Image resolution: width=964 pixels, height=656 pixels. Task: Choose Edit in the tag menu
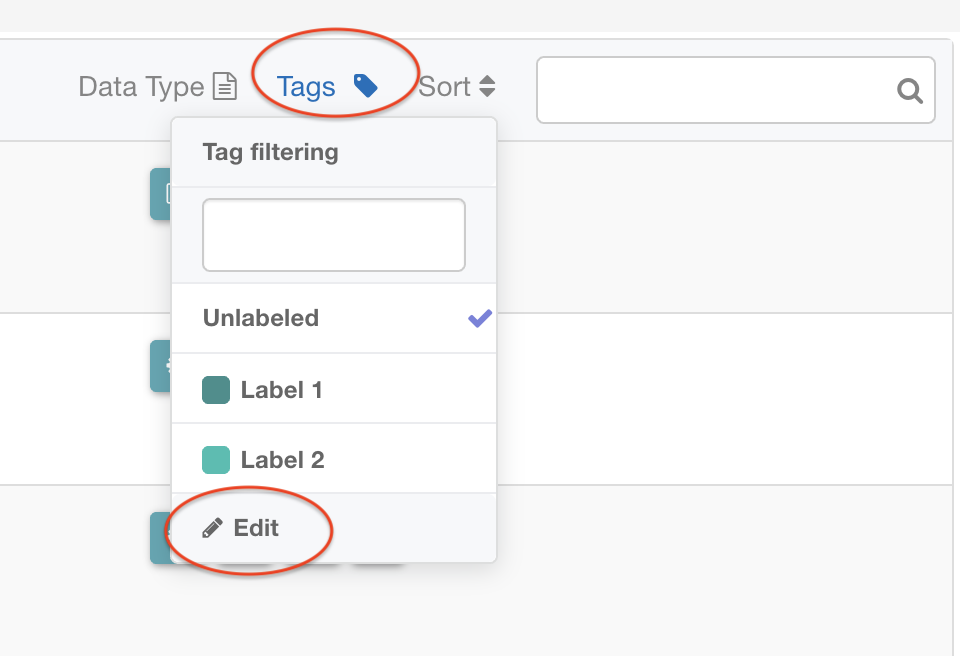pyautogui.click(x=256, y=528)
